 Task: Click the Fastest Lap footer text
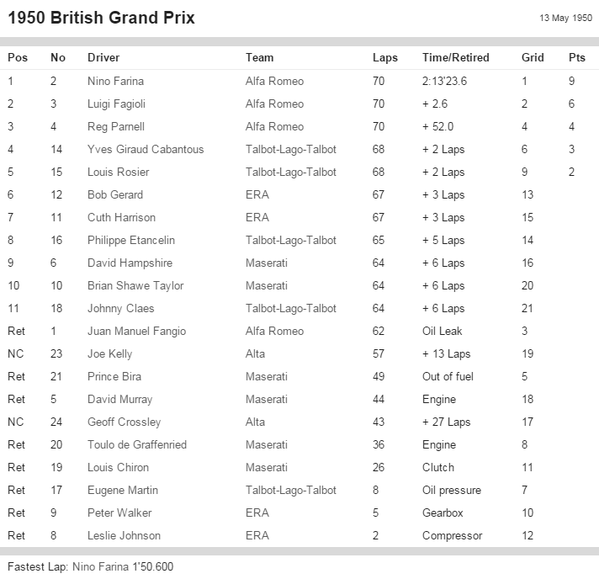91,566
